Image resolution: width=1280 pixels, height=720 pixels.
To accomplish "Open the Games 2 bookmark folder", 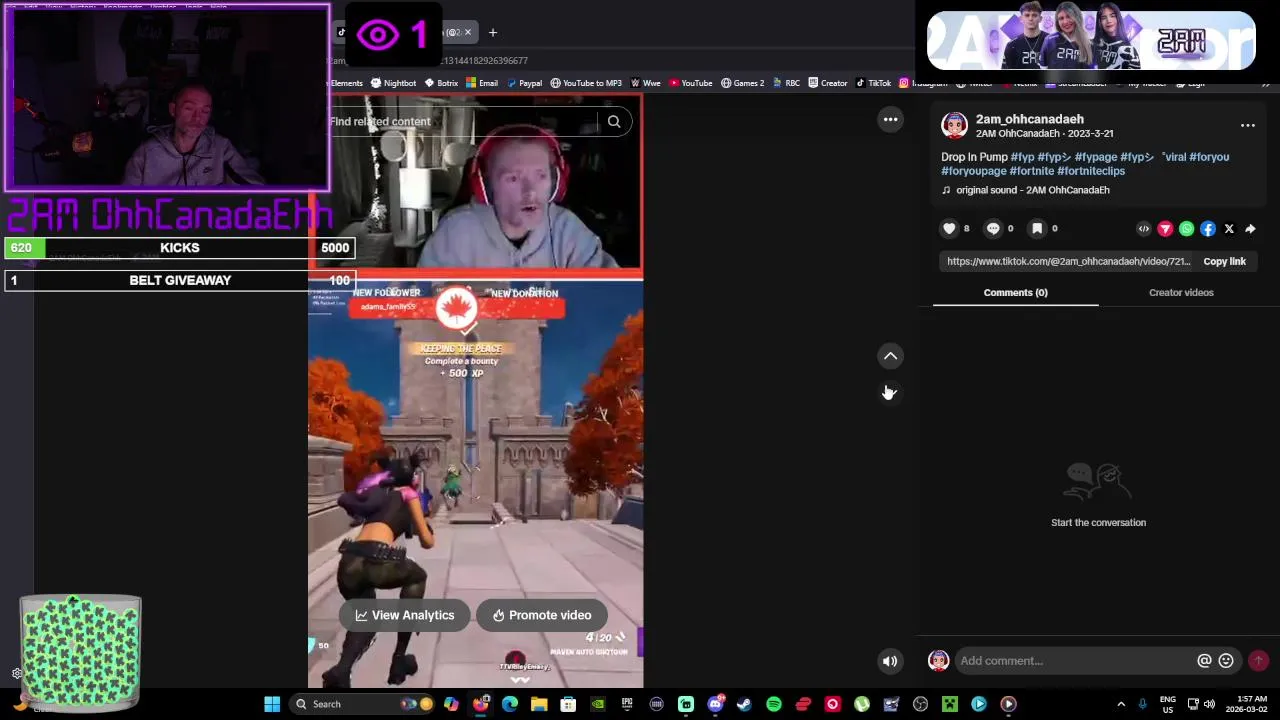I will [742, 83].
